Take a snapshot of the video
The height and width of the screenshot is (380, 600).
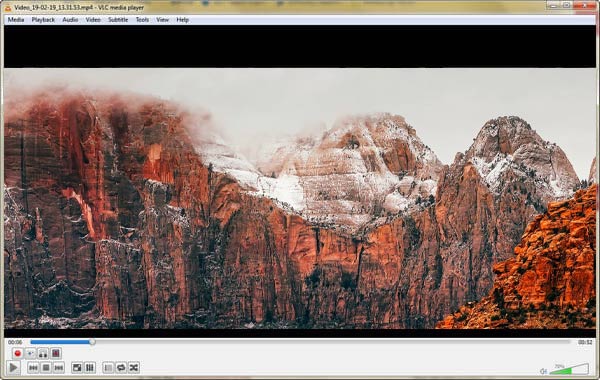30,353
